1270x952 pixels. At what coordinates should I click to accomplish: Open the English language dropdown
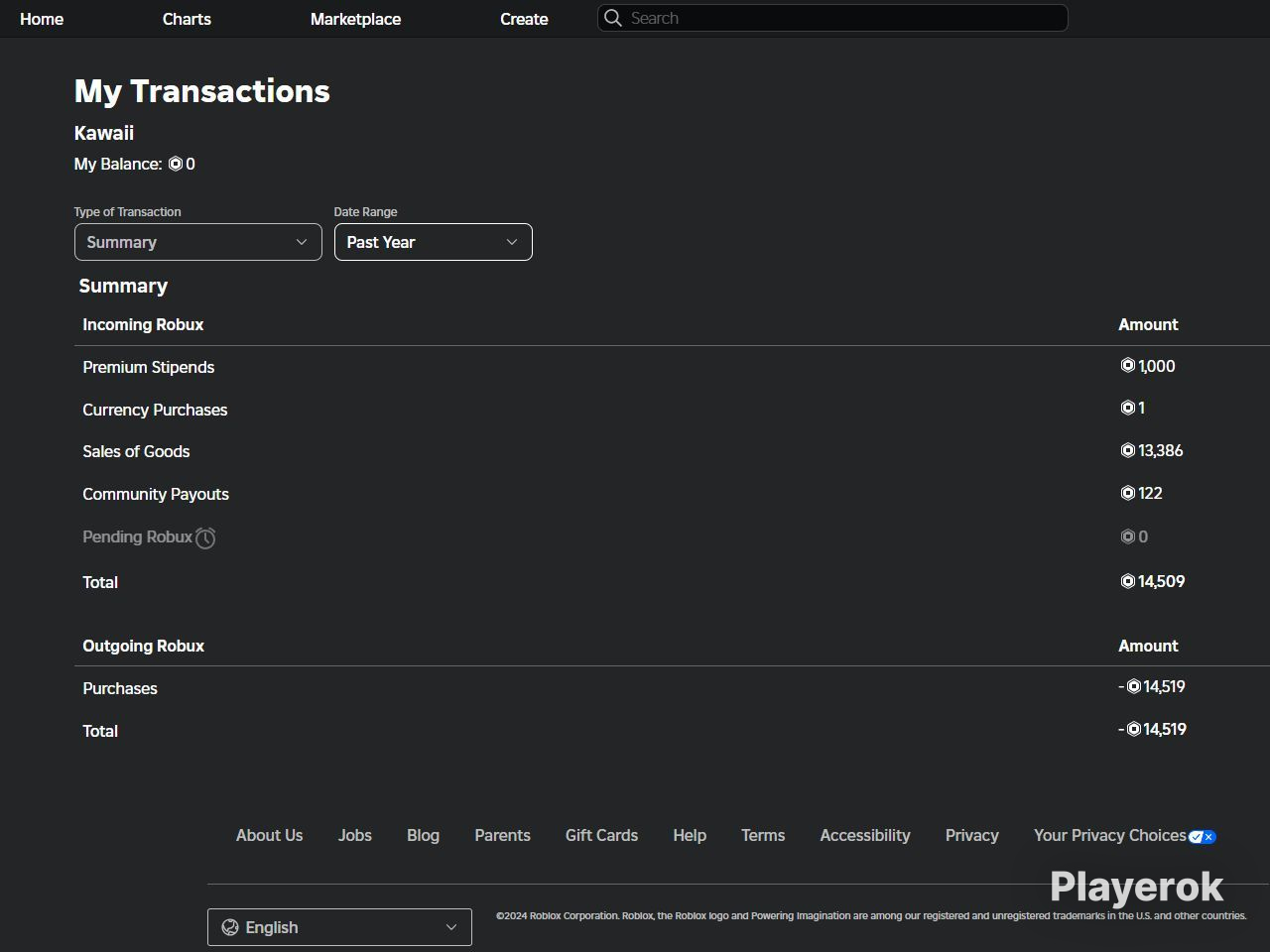[x=339, y=927]
